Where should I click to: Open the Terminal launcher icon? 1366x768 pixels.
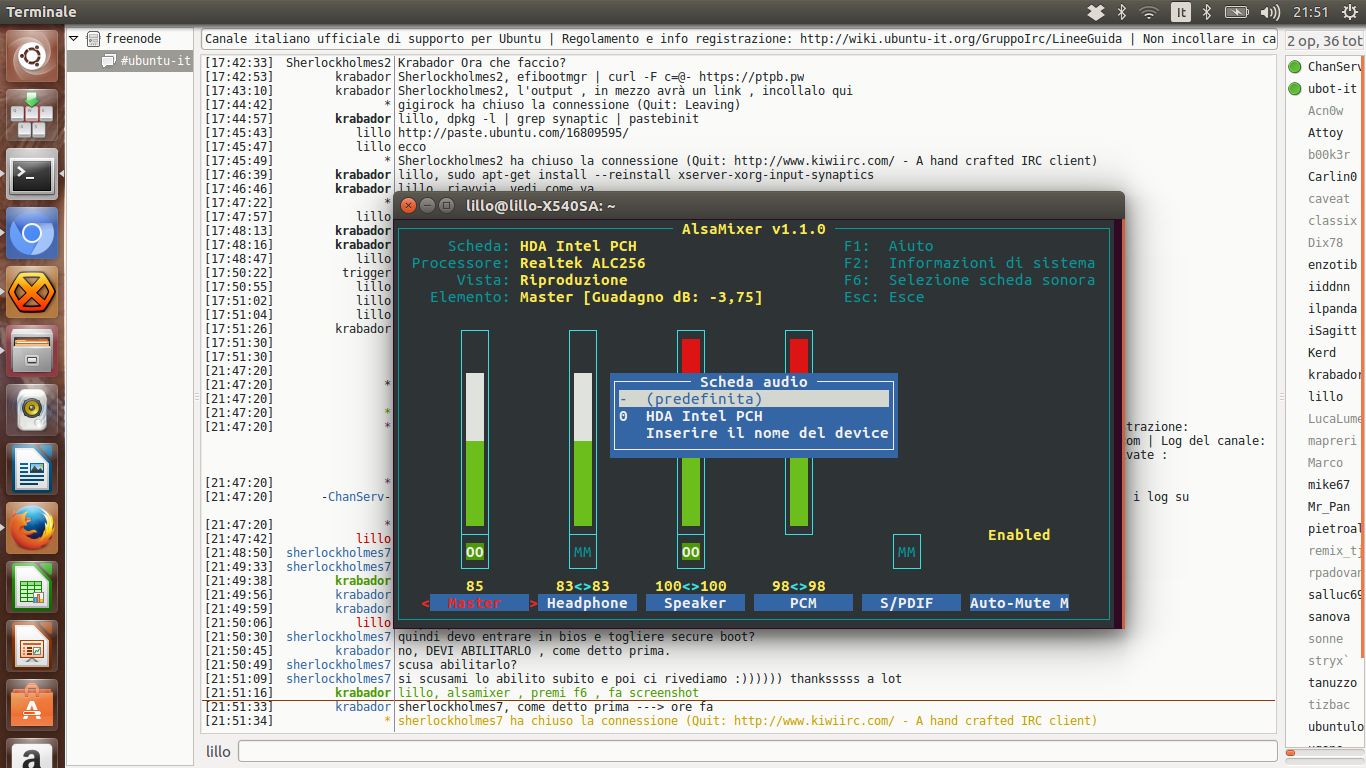coord(32,175)
